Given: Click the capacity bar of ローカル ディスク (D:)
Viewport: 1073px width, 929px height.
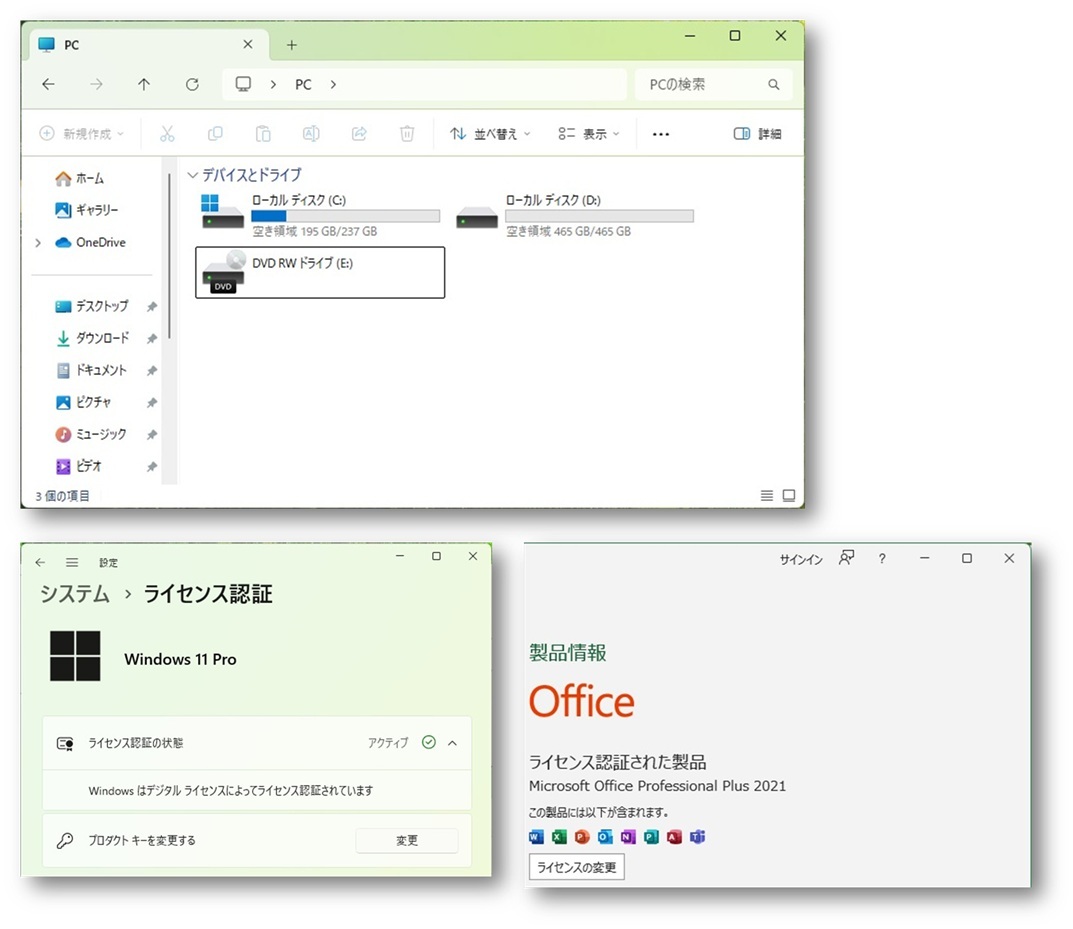Looking at the screenshot, I should point(599,216).
